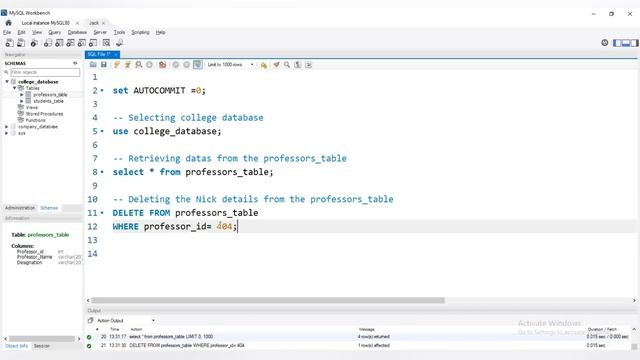
Task: Switch to the Schemas navigator tab
Action: (49, 208)
